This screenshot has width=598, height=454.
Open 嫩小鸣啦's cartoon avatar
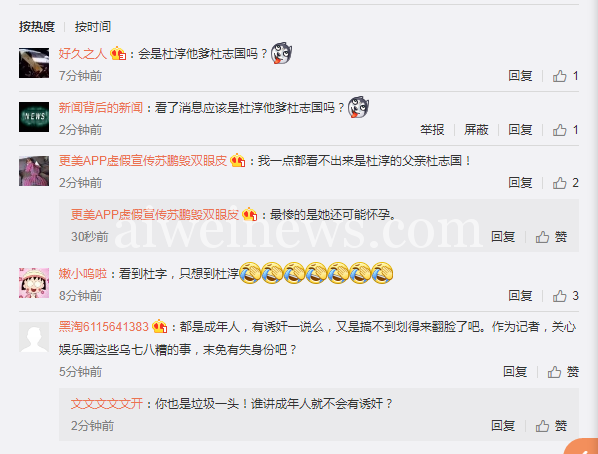coord(34,283)
